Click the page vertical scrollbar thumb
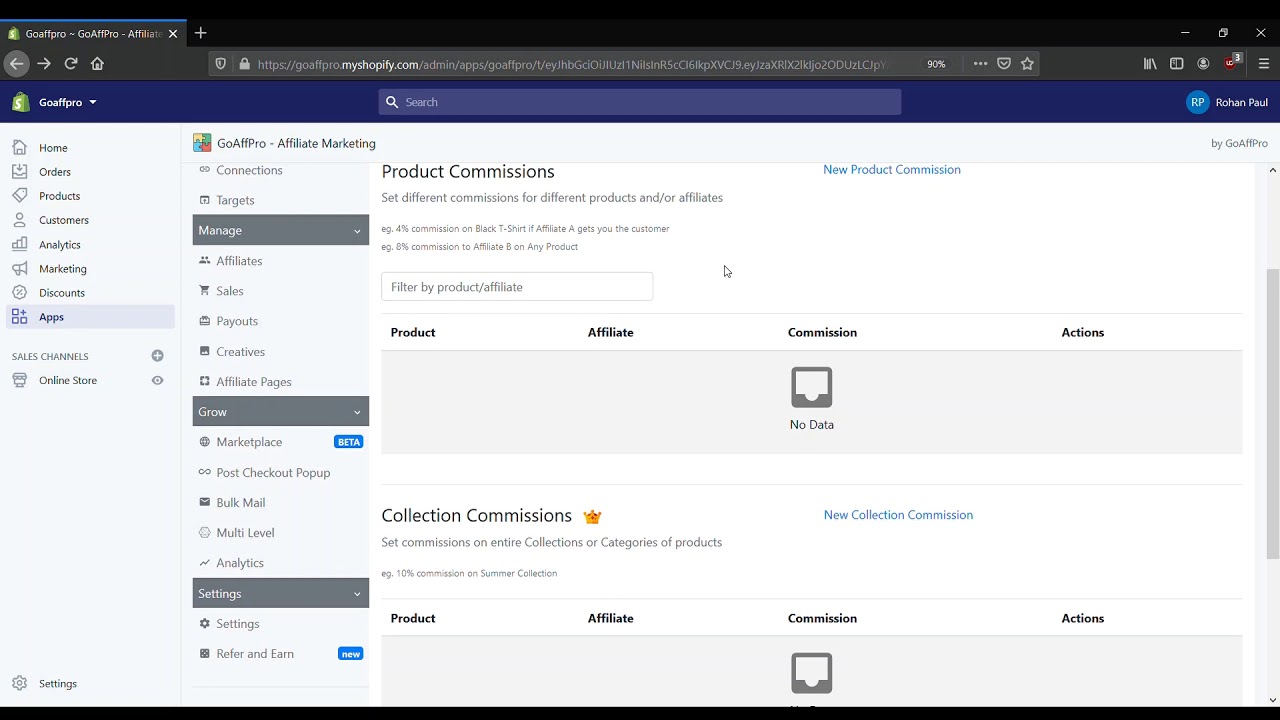Screen dimensions: 1280x720 (x=1272, y=413)
